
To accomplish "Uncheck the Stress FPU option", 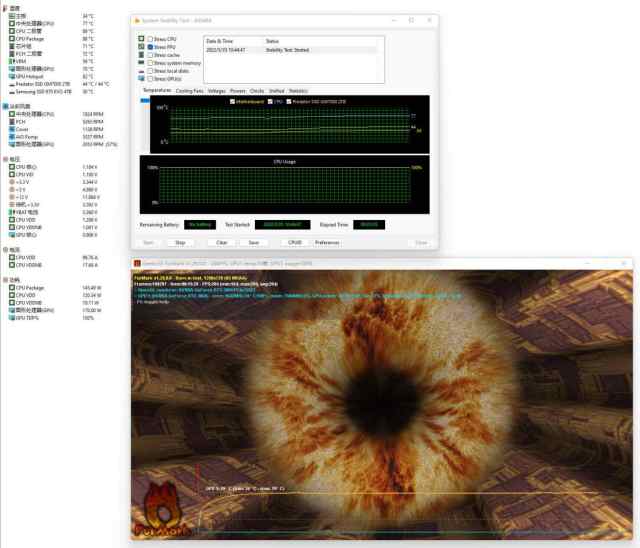I will (x=150, y=47).
